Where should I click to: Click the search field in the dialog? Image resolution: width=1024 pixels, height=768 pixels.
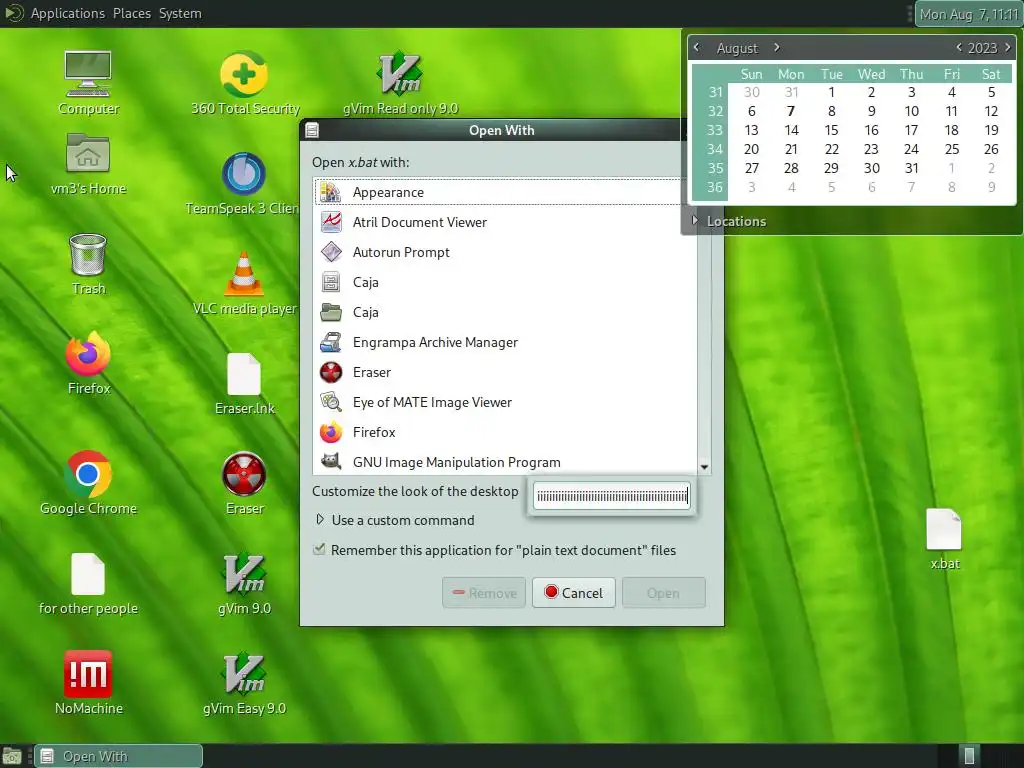pos(612,496)
